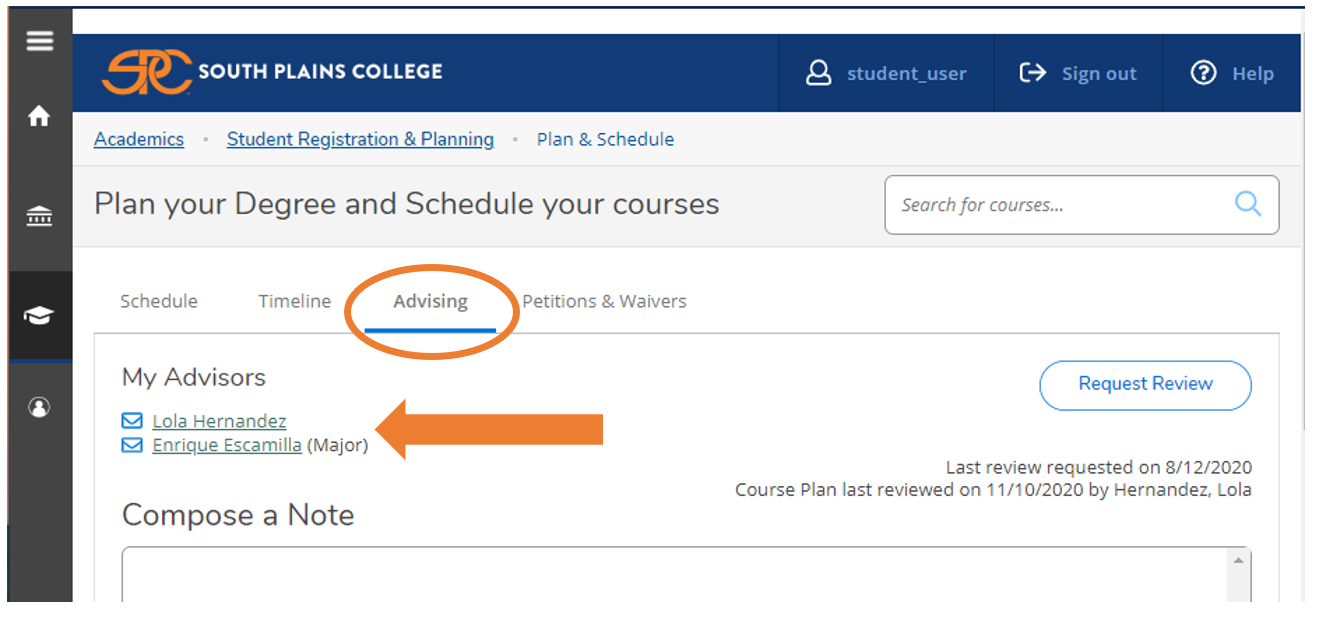Click the email envelope icon beside Lola Hernandez
This screenshot has width=1318, height=631.
pyautogui.click(x=132, y=421)
